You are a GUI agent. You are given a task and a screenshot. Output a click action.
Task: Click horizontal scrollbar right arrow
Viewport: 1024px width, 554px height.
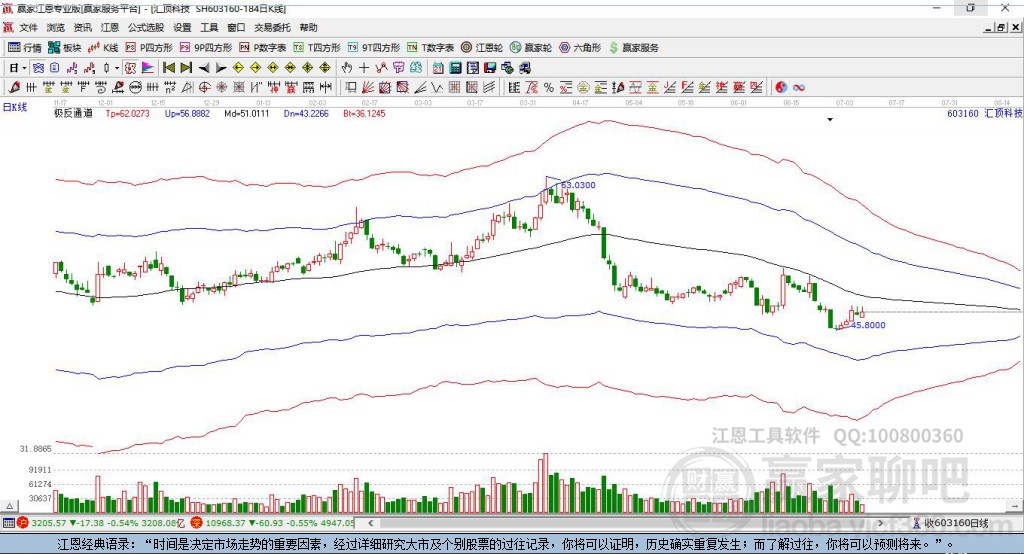880,523
